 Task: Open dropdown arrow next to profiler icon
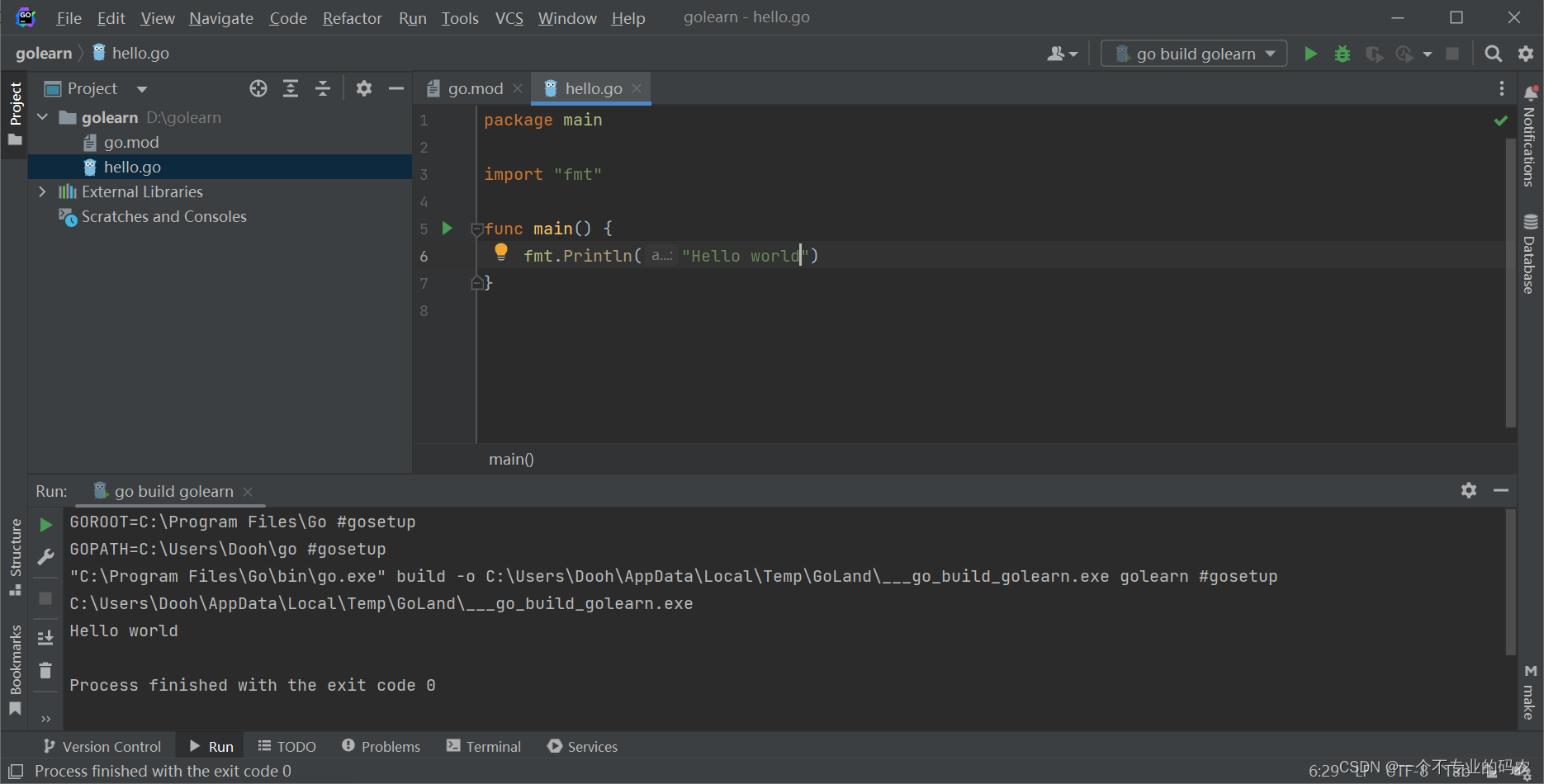(x=1428, y=54)
